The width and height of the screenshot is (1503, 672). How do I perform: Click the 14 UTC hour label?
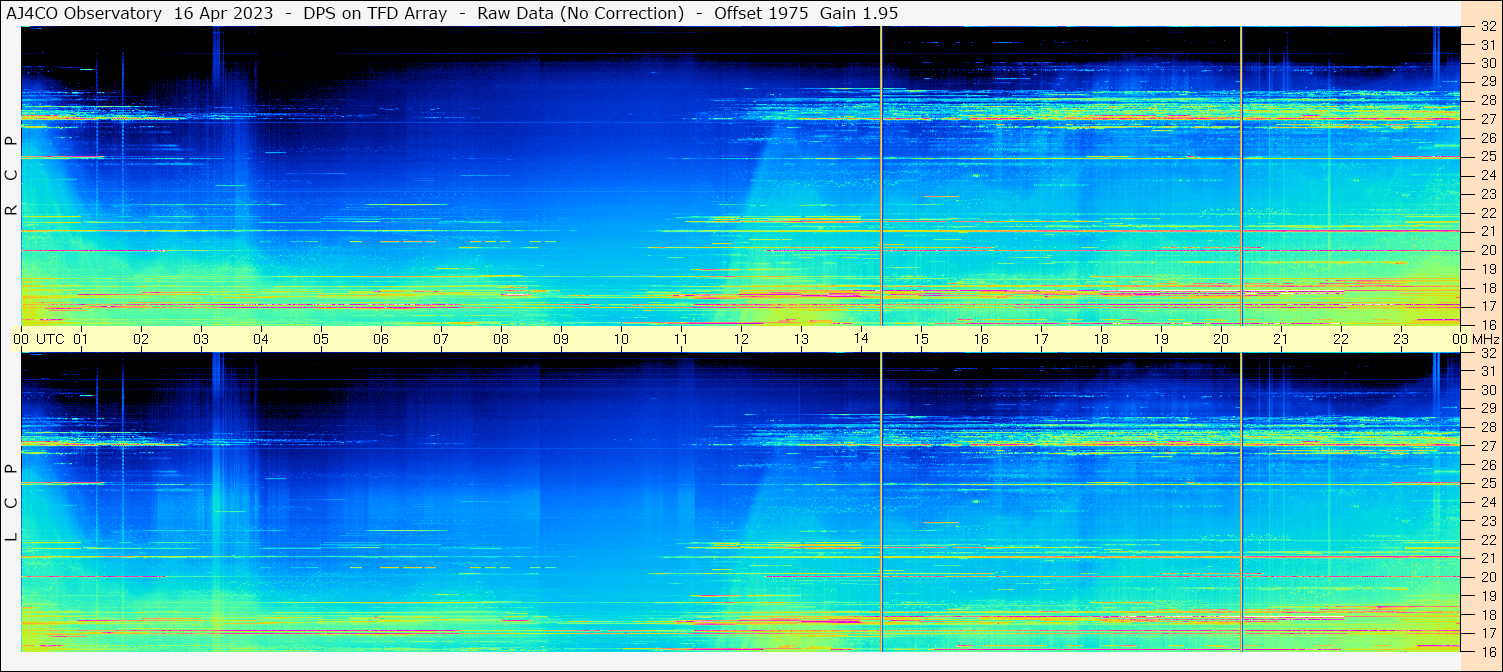[861, 339]
